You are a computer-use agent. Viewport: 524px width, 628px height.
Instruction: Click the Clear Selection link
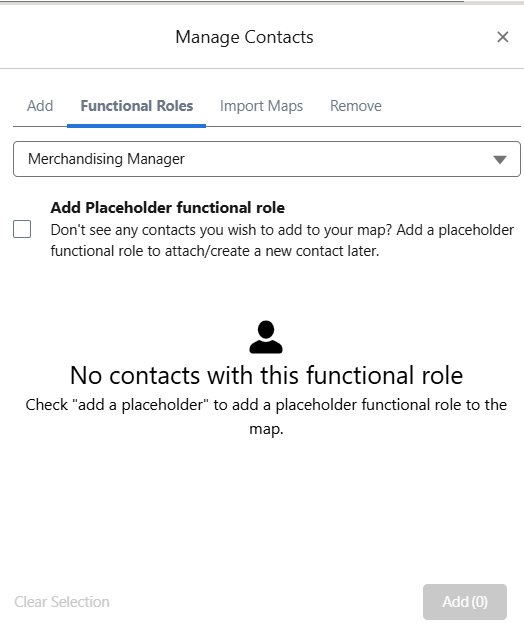pos(62,602)
